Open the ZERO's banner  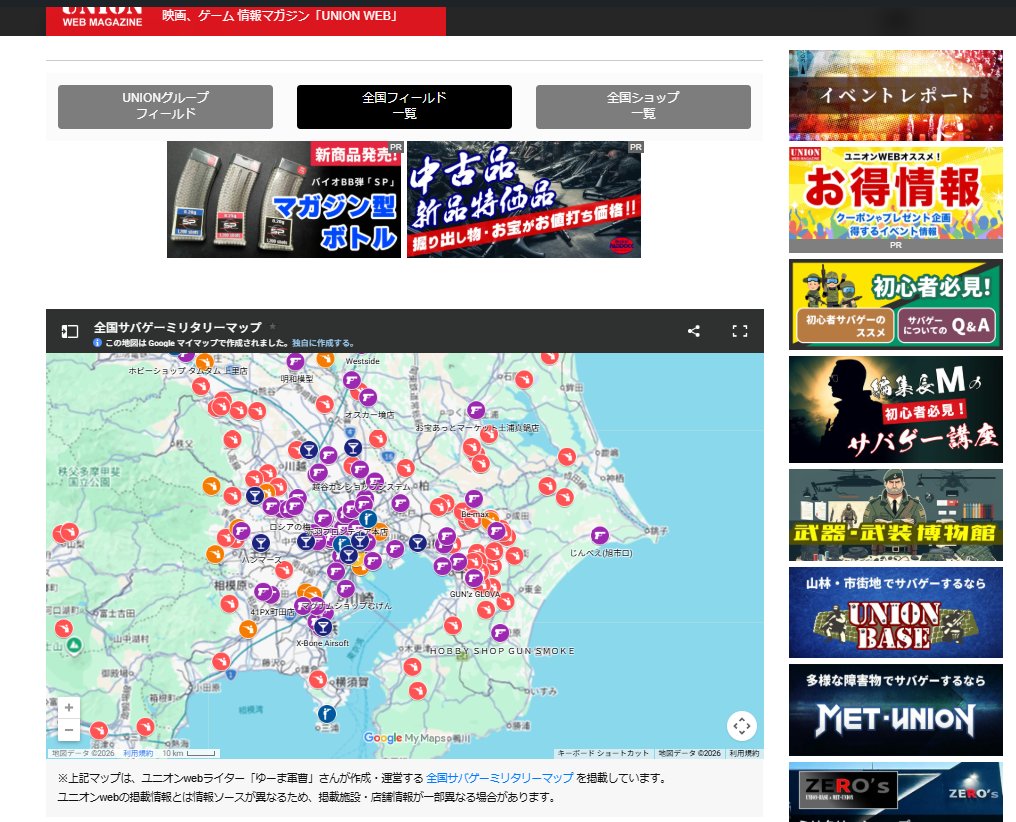coord(895,792)
